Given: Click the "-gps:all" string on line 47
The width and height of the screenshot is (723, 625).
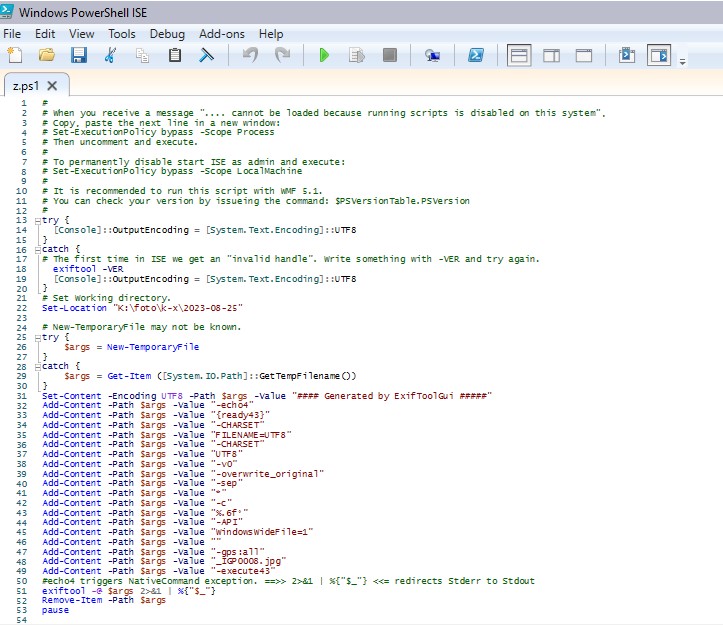Looking at the screenshot, I should [237, 552].
